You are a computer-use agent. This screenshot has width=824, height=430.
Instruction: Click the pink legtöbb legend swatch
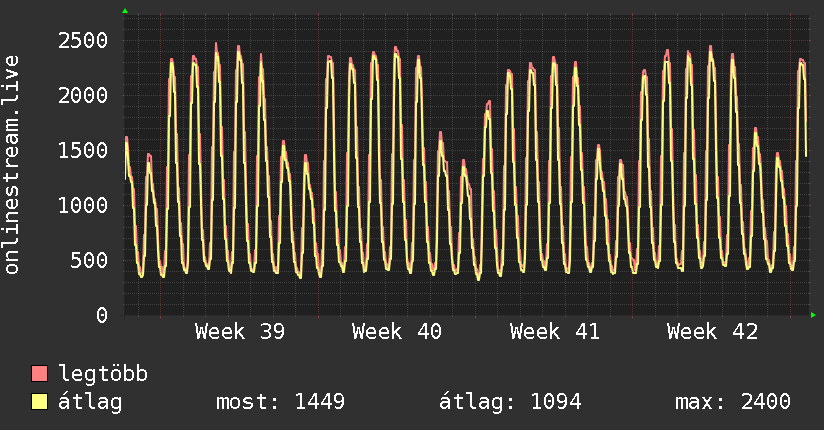39,374
